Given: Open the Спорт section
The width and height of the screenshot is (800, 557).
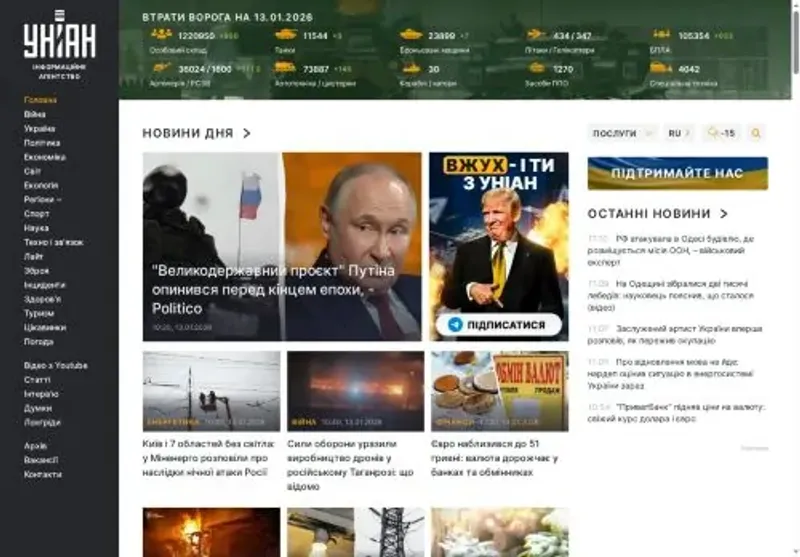Looking at the screenshot, I should point(37,214).
